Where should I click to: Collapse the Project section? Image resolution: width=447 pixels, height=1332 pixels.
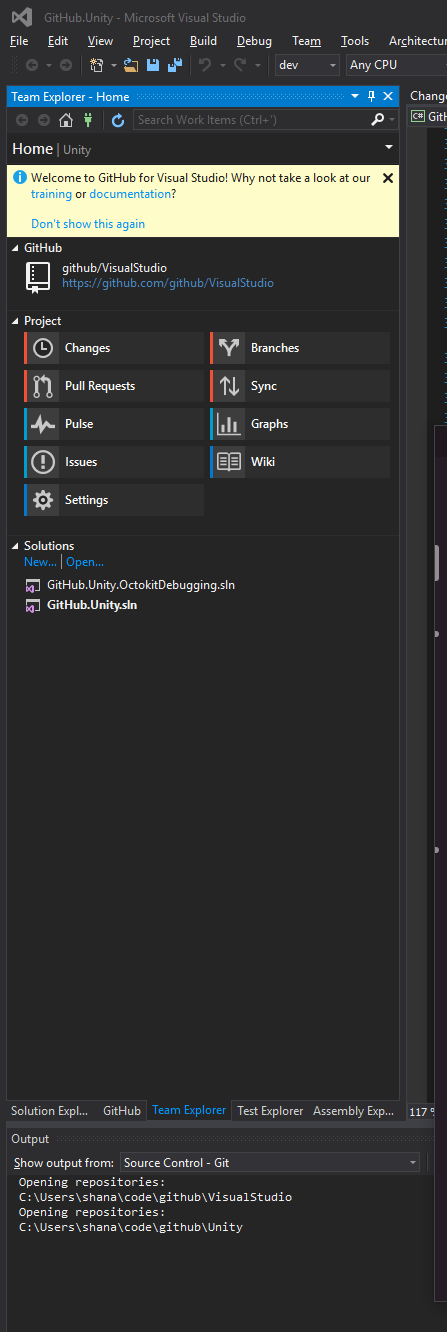pos(15,321)
